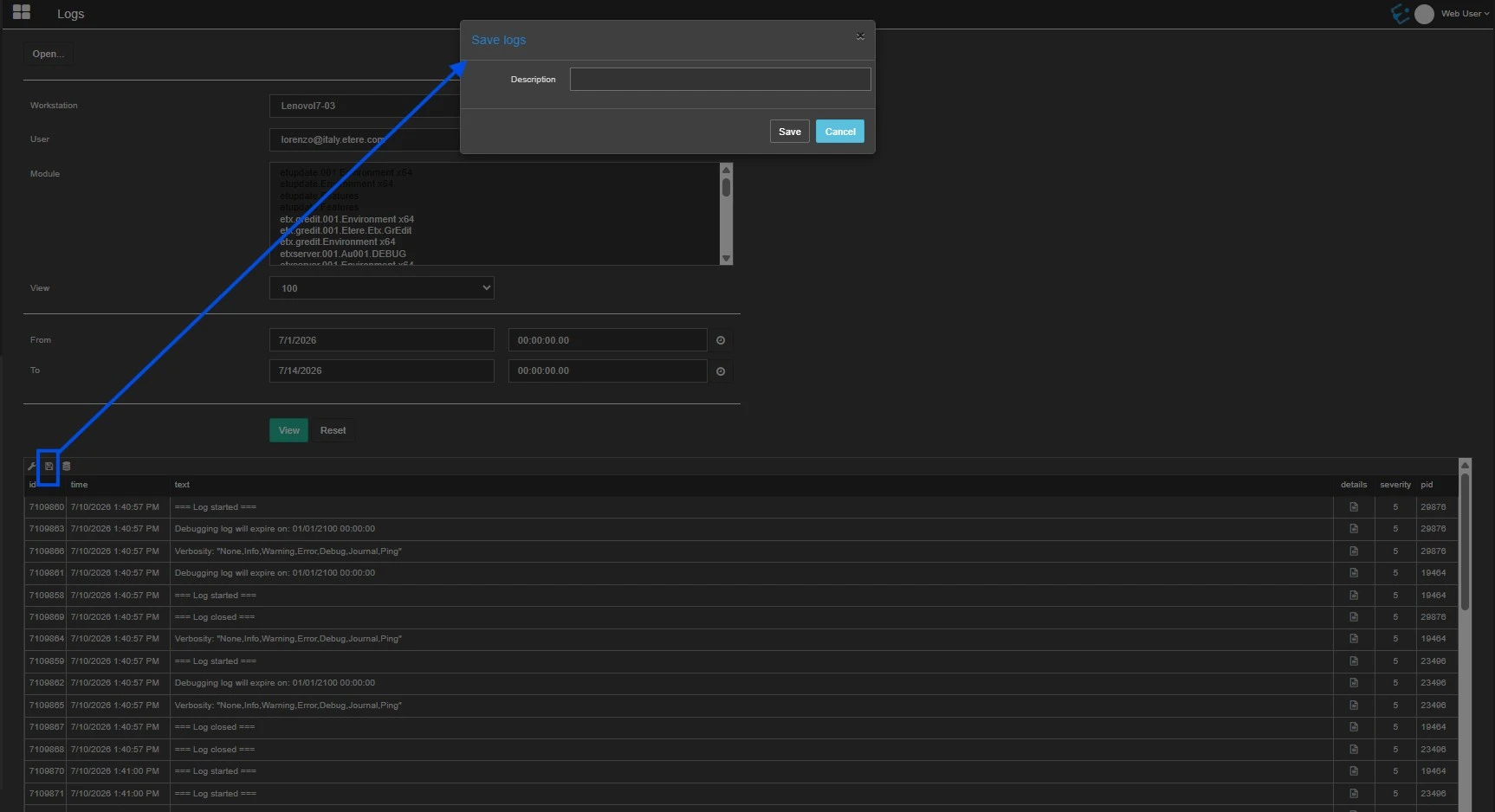
Task: Click '=== Log closed ===' in row 7109869
Action: 215,617
